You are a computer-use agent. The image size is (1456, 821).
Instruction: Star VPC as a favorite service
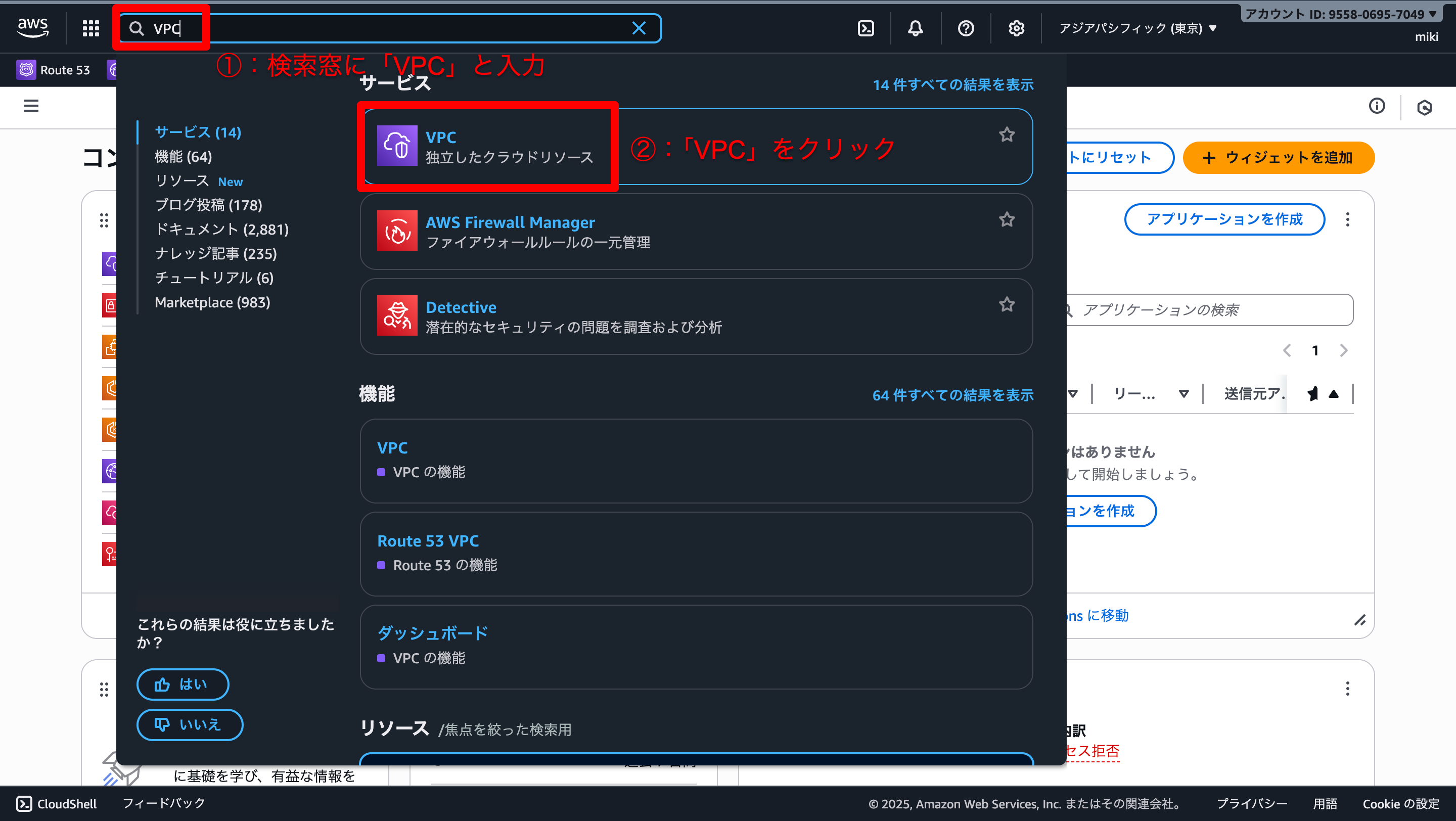tap(1007, 134)
